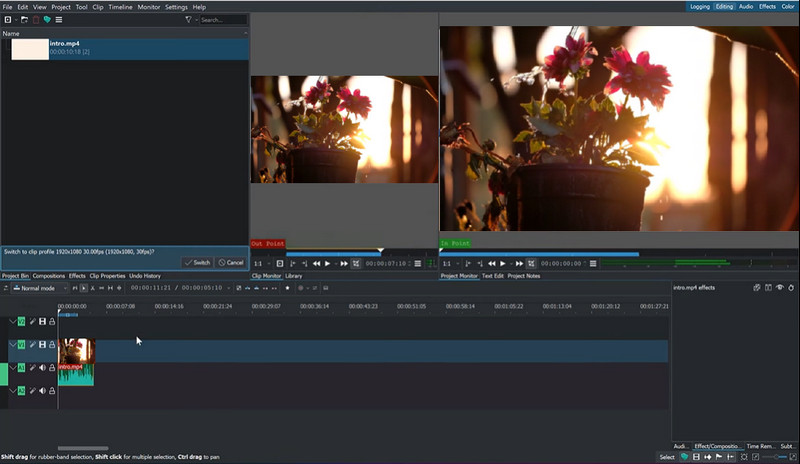Play the timeline in Project Monitor
The width and height of the screenshot is (800, 464).
(503, 263)
